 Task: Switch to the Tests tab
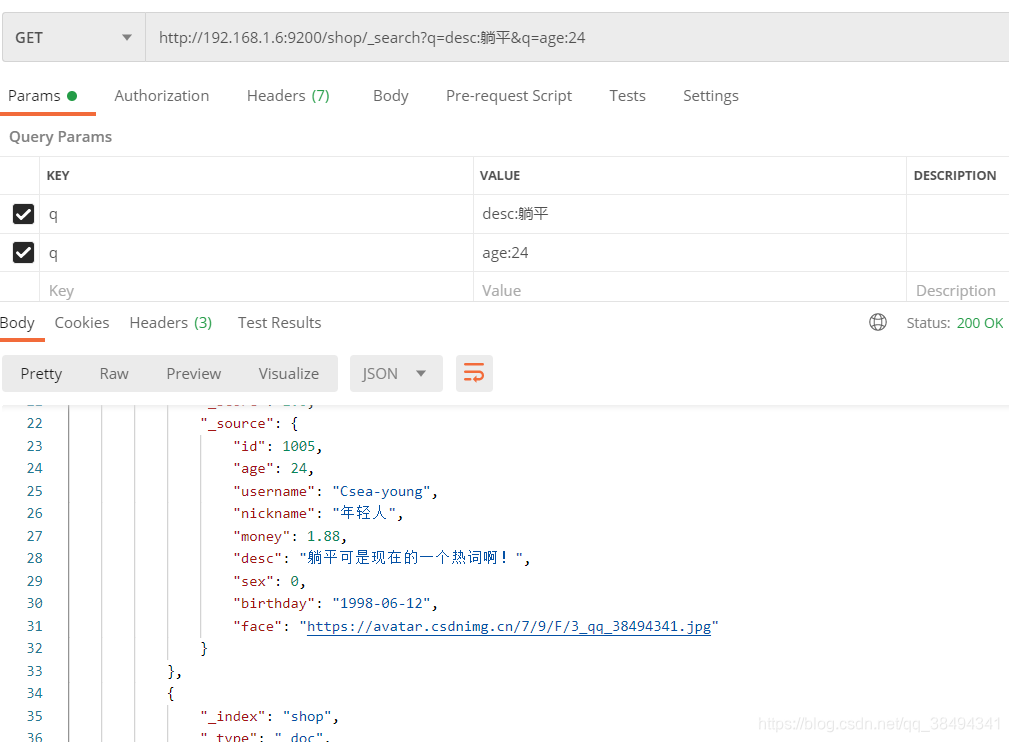(627, 96)
